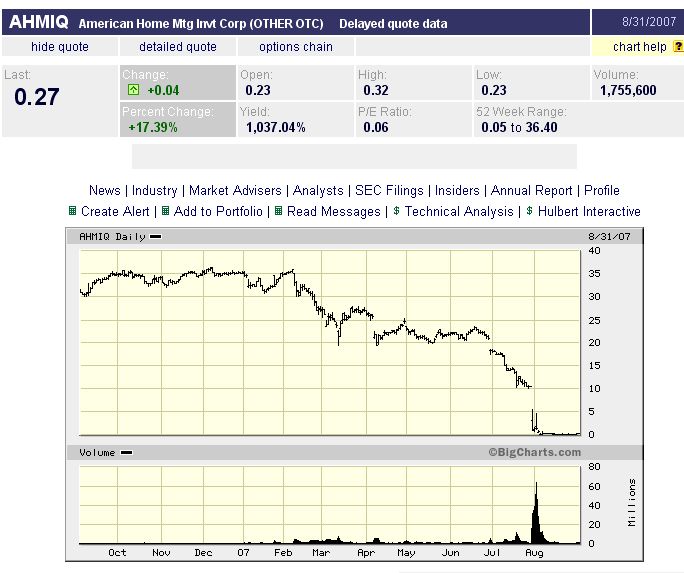This screenshot has width=684, height=573.
Task: Open the SEC Filings link
Action: [392, 190]
